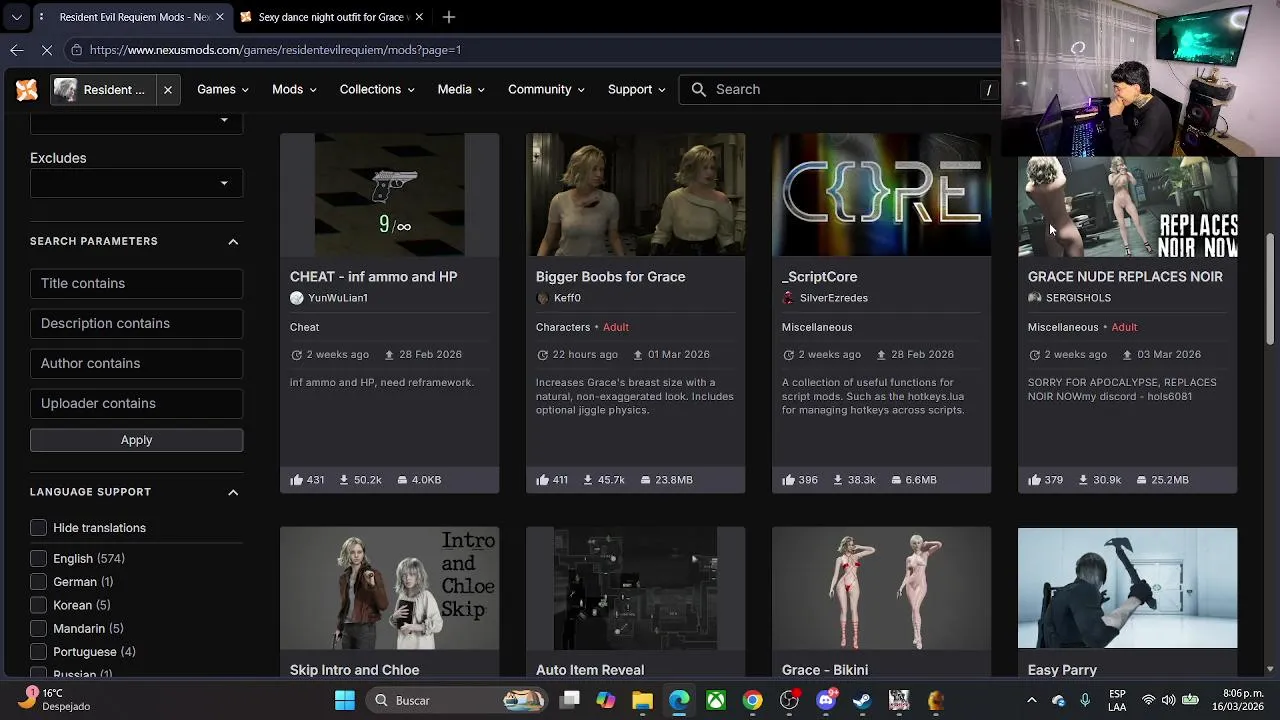Collapse the Language Support section
Viewport: 1280px width, 720px height.
(x=233, y=492)
